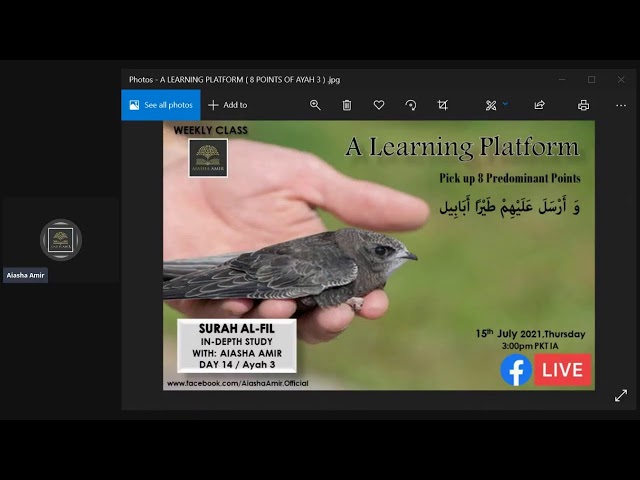Image resolution: width=640 pixels, height=480 pixels.
Task: Click the zoom magnifier icon
Action: point(315,105)
